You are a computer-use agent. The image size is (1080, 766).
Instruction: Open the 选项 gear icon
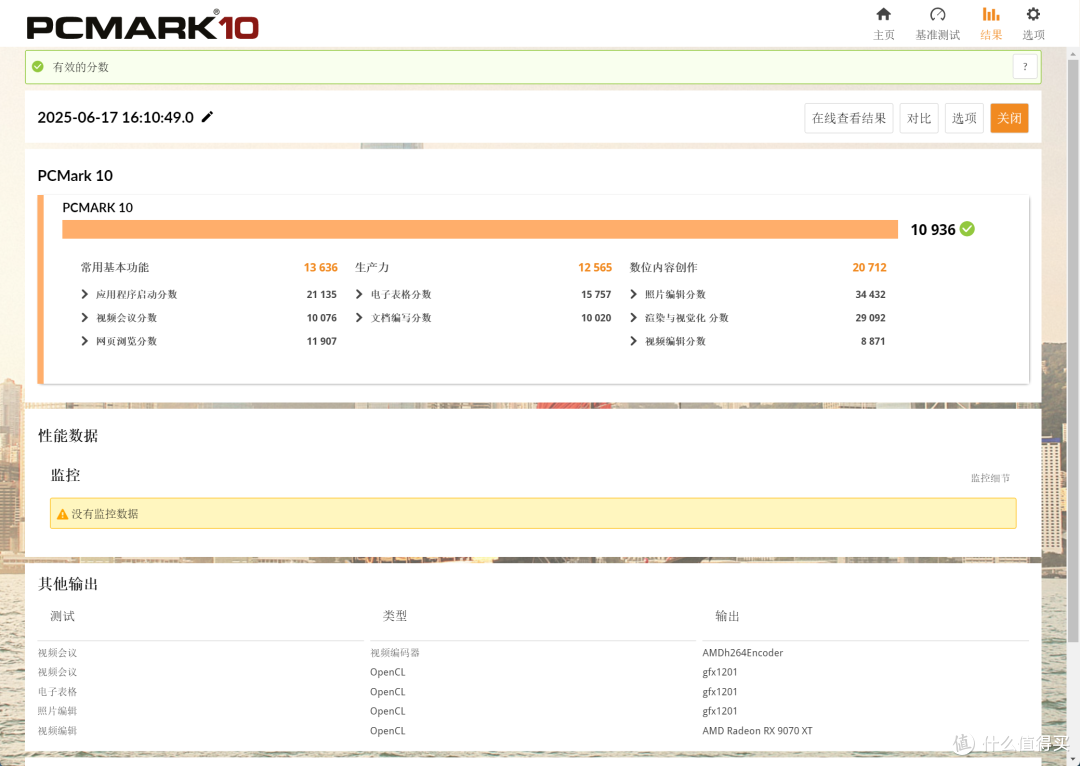tap(1032, 14)
